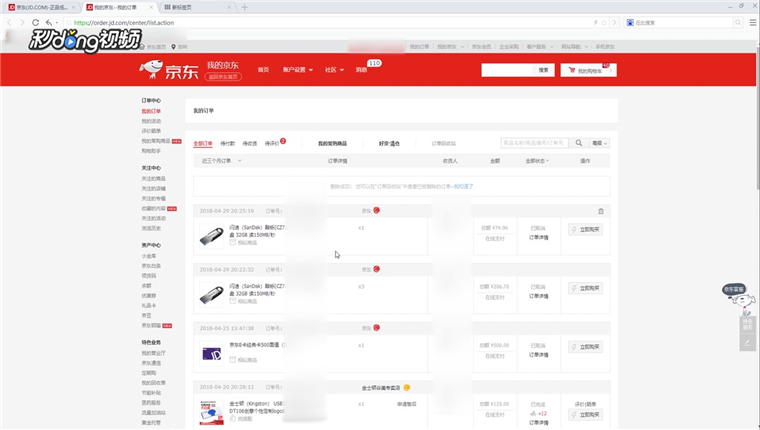Screen dimensions: 760x430
Task: Click the 返回京东首页 button in header
Action: [223, 77]
